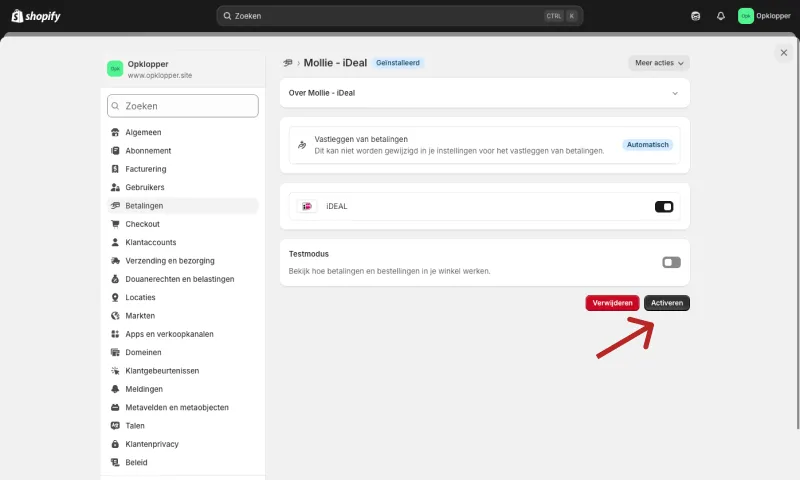Click the Gebruikers icon in sidebar
This screenshot has height=480, width=800.
(x=115, y=187)
